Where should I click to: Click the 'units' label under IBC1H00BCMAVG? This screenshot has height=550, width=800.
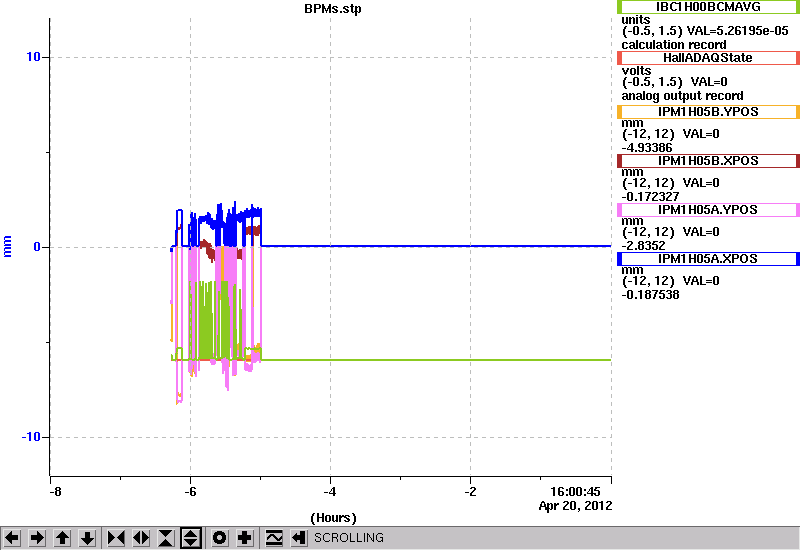636,19
